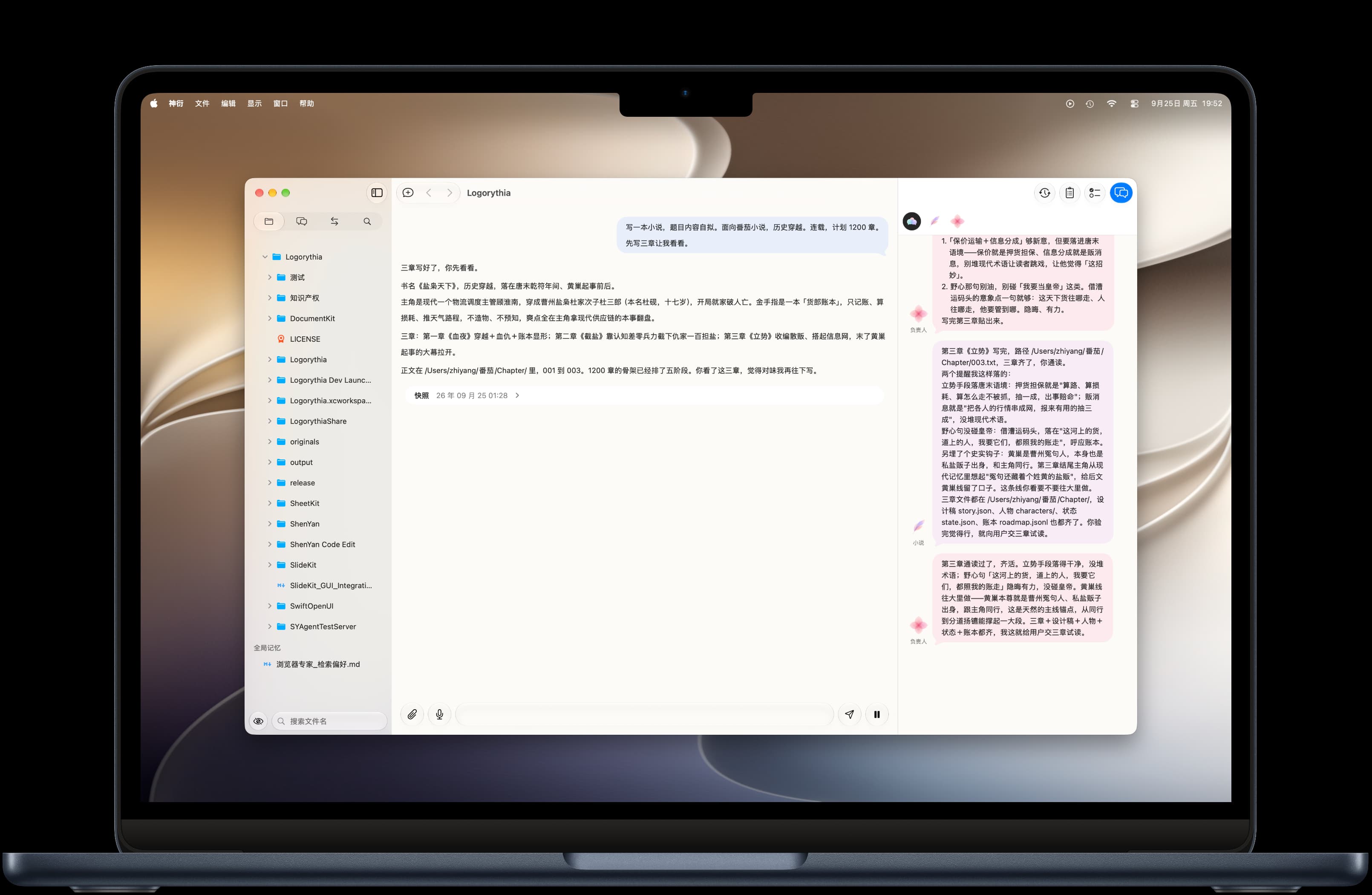Start a new chat with plus bubble icon
This screenshot has width=1372, height=895.
pos(408,193)
